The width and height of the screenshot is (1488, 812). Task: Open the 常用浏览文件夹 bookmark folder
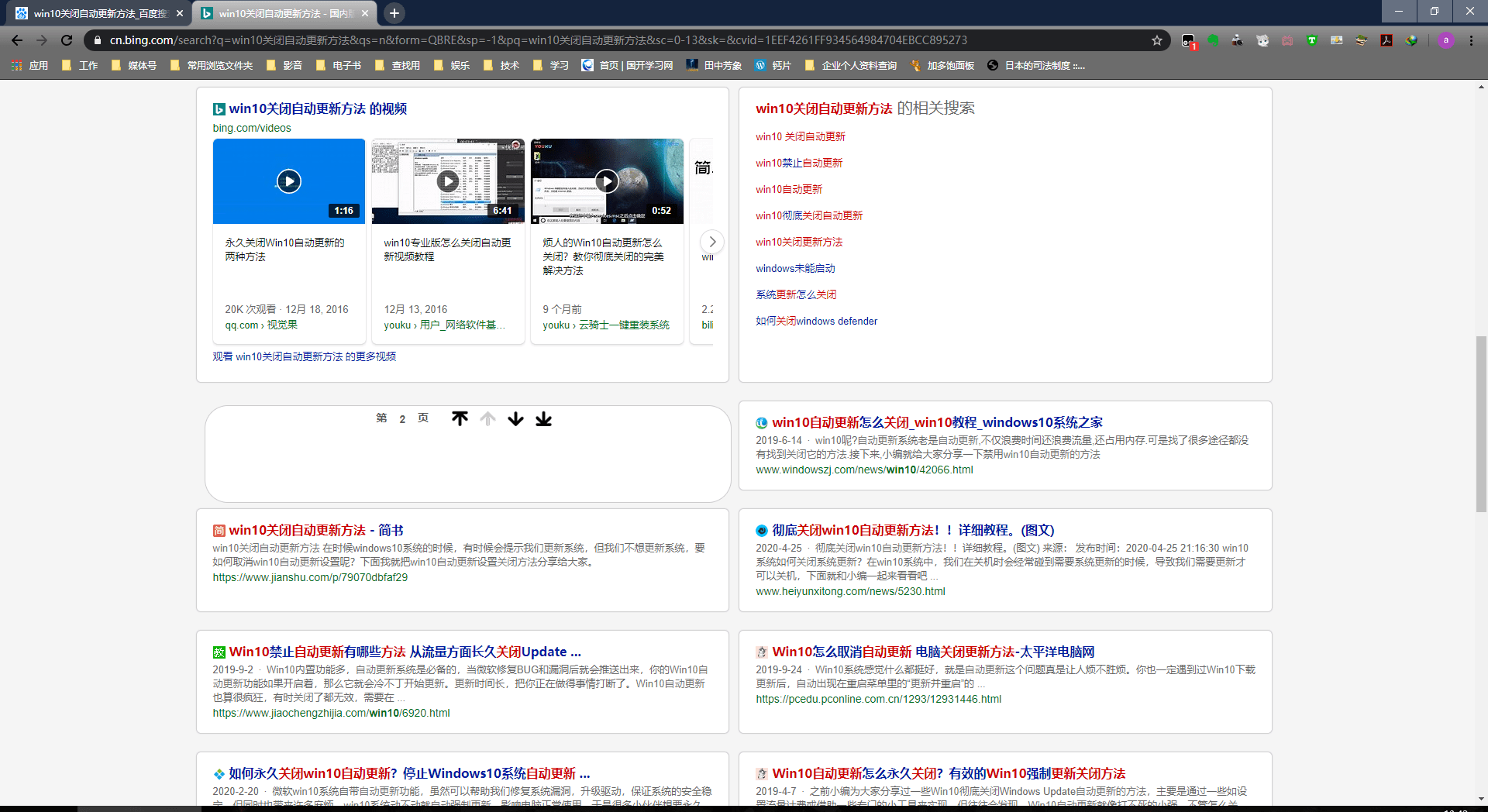(212, 66)
